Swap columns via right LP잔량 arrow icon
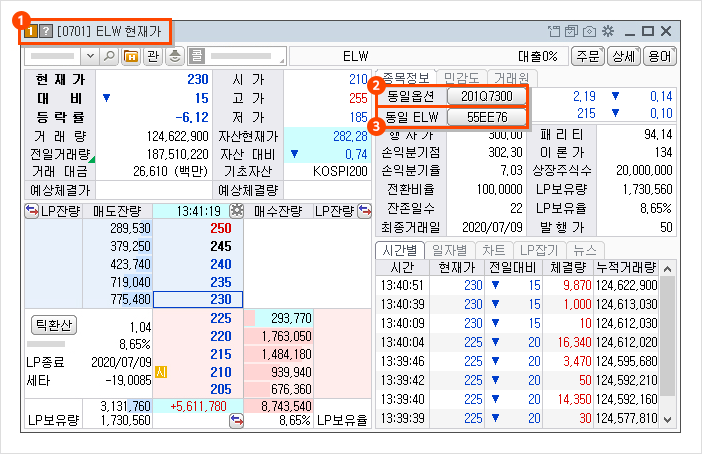Viewport: 702px width, 454px height. [365, 210]
